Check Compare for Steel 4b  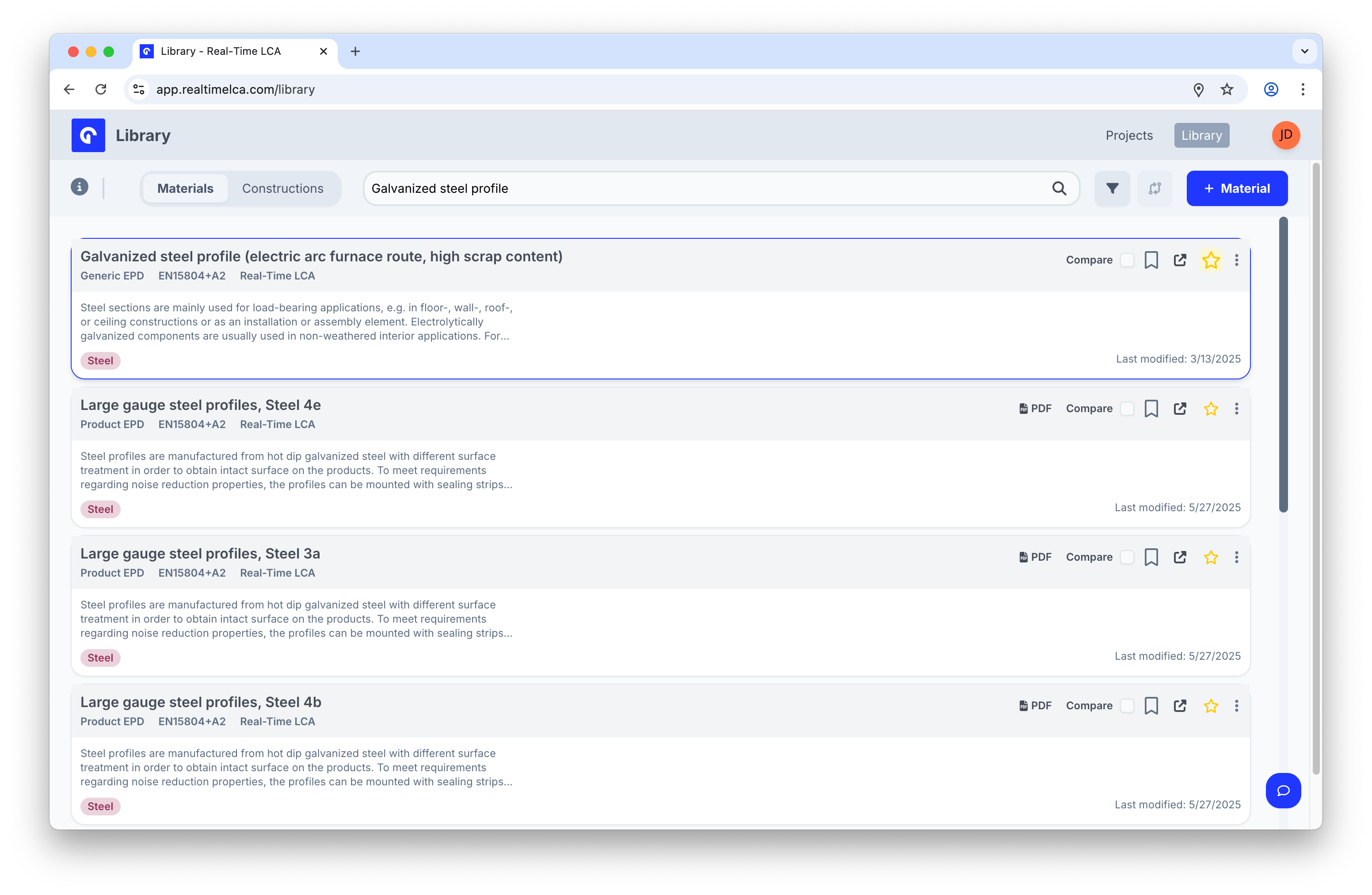pos(1127,707)
